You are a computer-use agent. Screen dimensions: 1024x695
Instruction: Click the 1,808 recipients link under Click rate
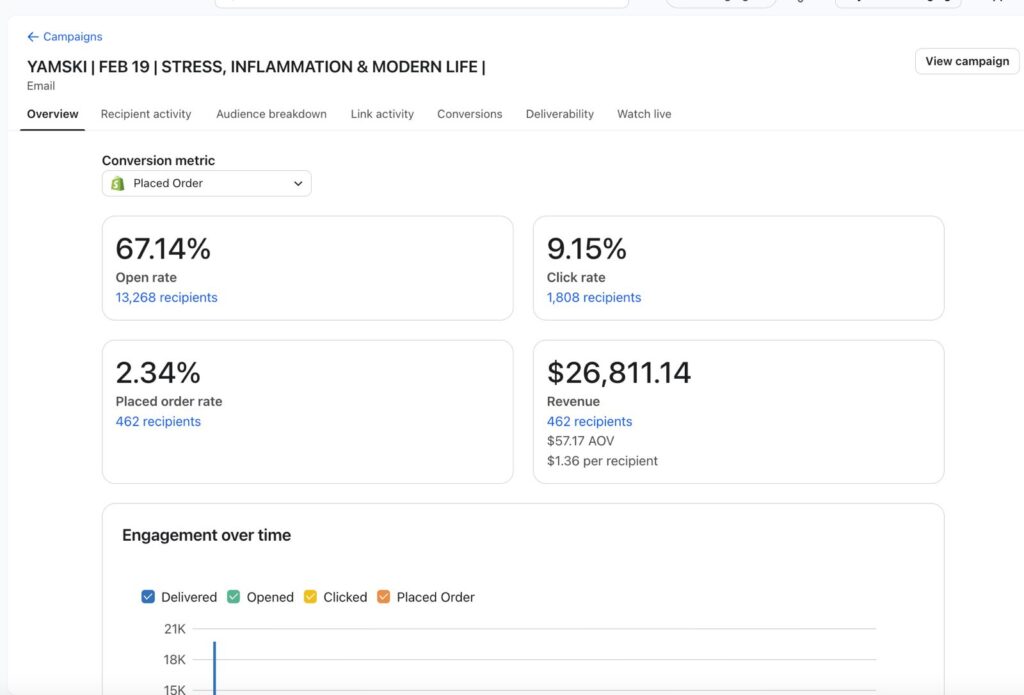click(594, 298)
